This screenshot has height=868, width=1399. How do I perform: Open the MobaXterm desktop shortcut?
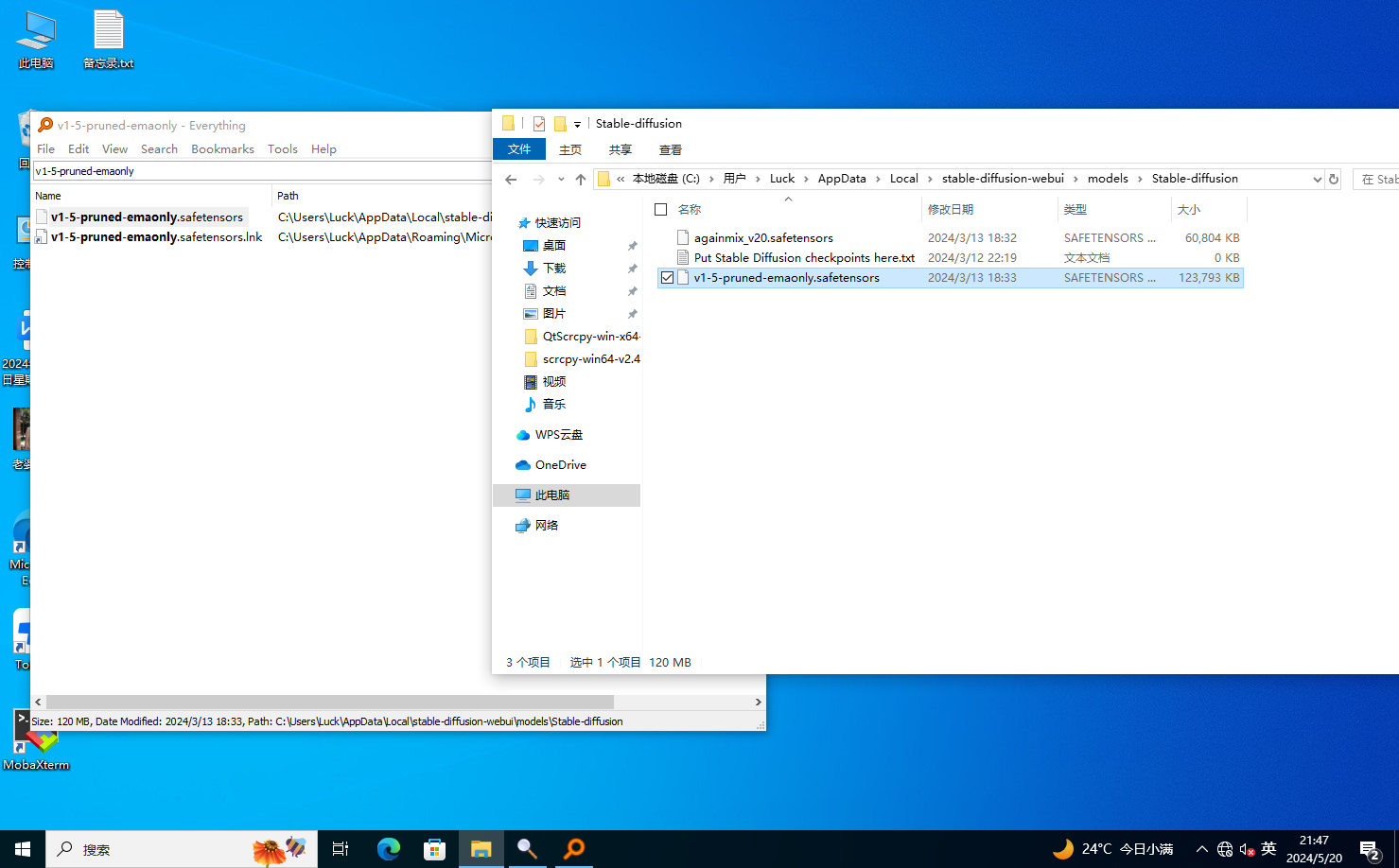click(x=36, y=741)
